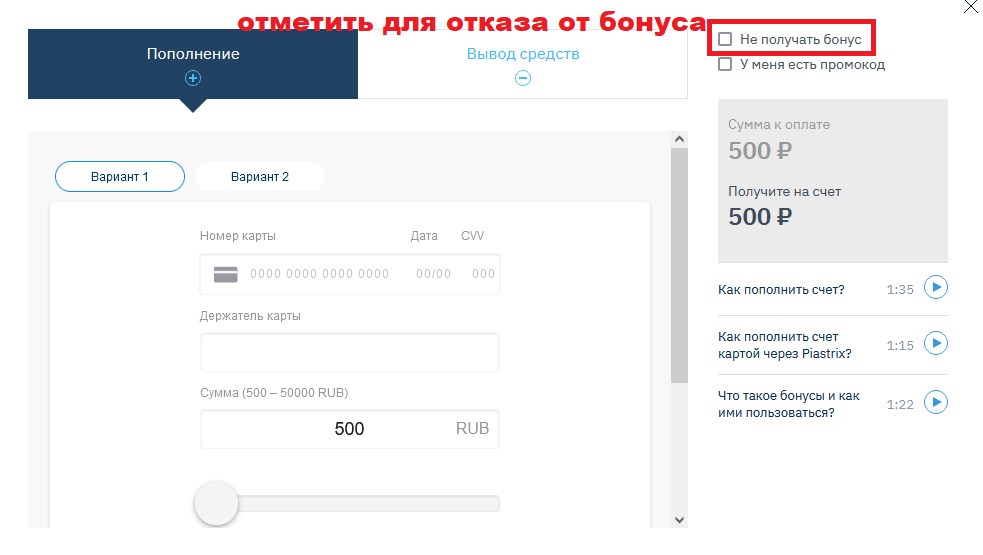Close the payment dialog with X

(970, 7)
